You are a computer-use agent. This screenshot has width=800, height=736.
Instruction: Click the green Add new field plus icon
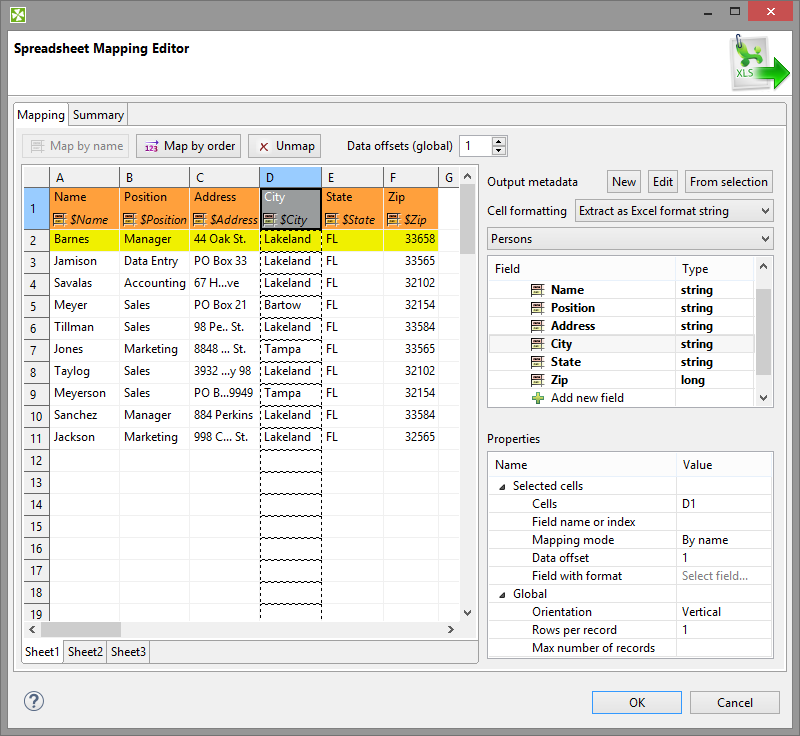[x=538, y=398]
